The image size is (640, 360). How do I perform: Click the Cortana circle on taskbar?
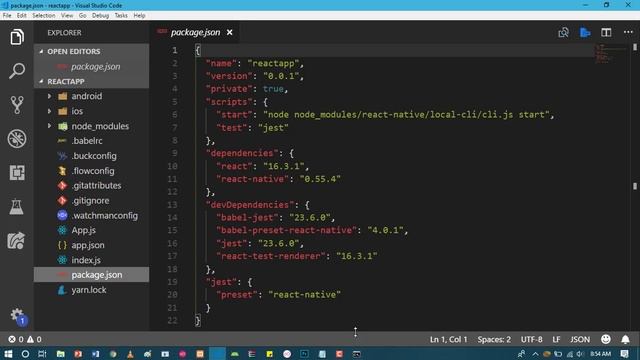click(25, 354)
